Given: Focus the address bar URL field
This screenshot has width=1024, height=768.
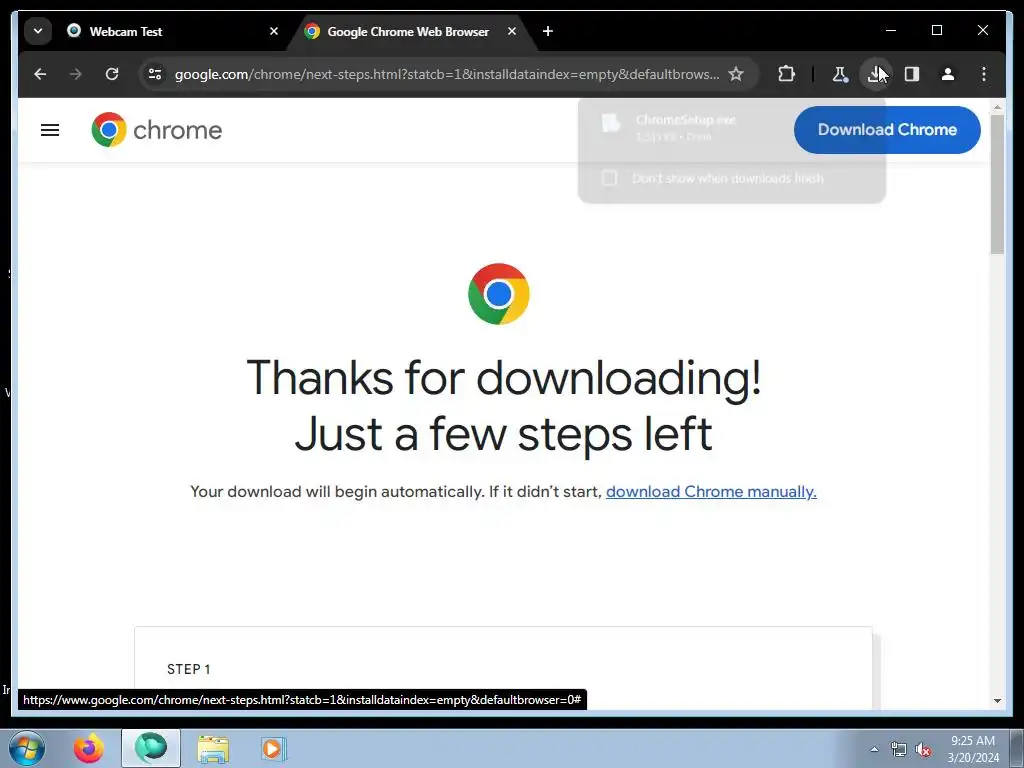Looking at the screenshot, I should click(447, 74).
